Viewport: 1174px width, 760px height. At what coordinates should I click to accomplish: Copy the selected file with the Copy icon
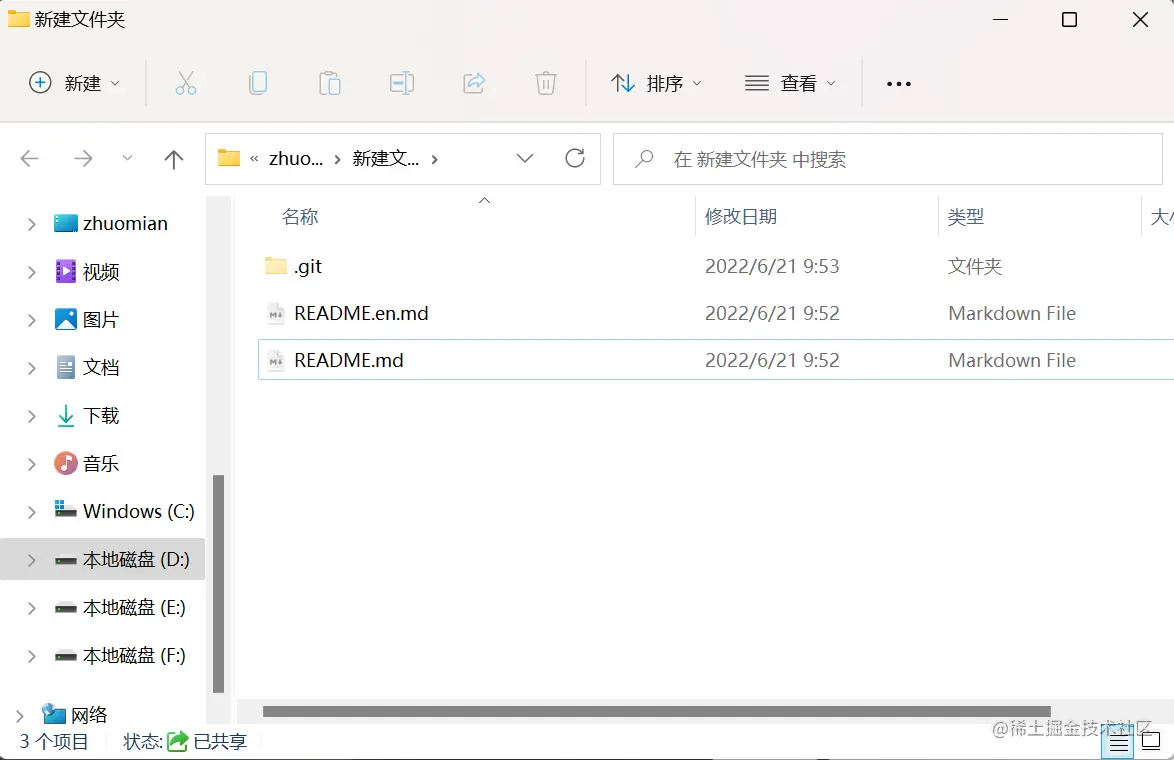[x=258, y=83]
